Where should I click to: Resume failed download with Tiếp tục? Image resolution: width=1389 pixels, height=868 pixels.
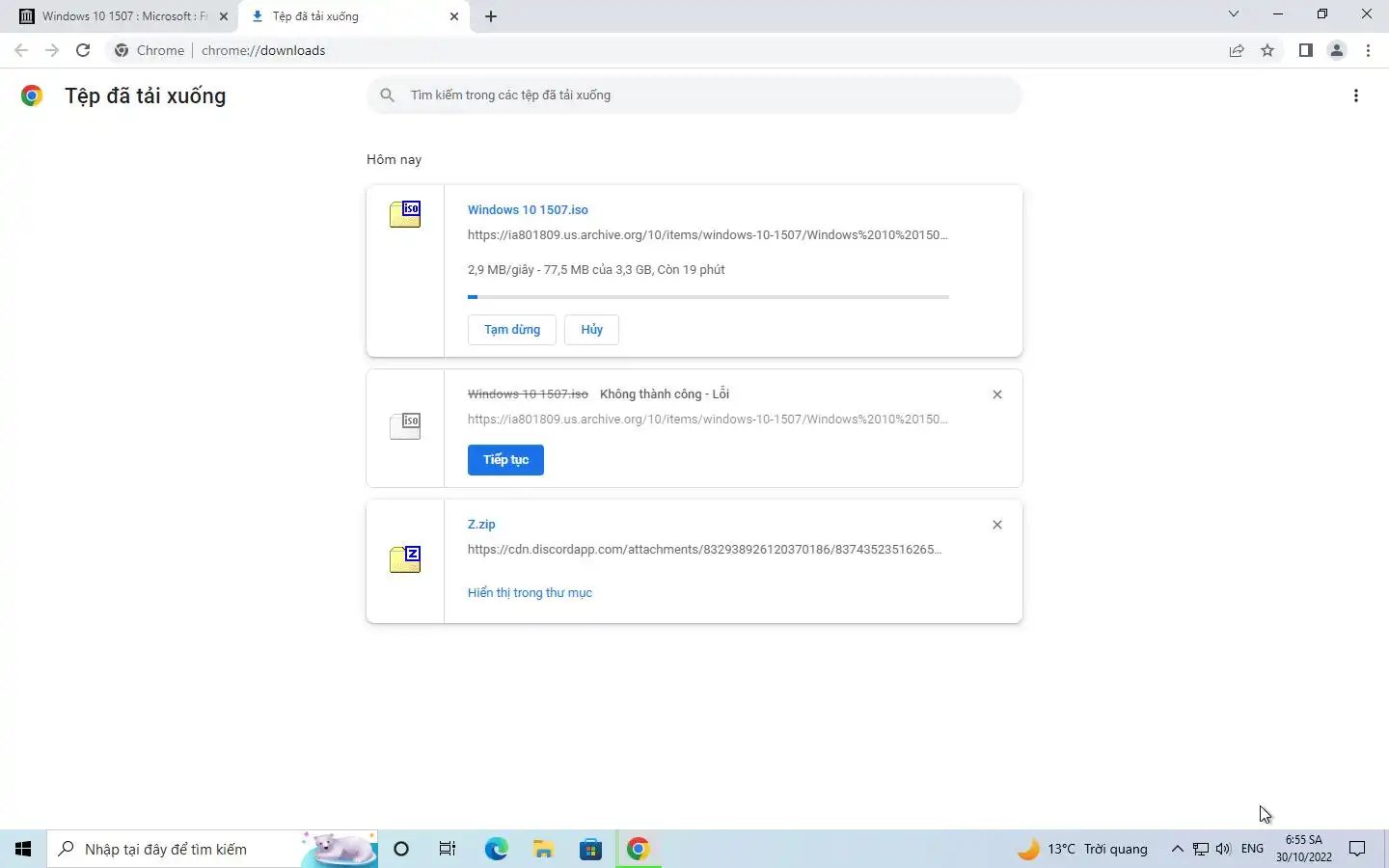[x=505, y=460]
